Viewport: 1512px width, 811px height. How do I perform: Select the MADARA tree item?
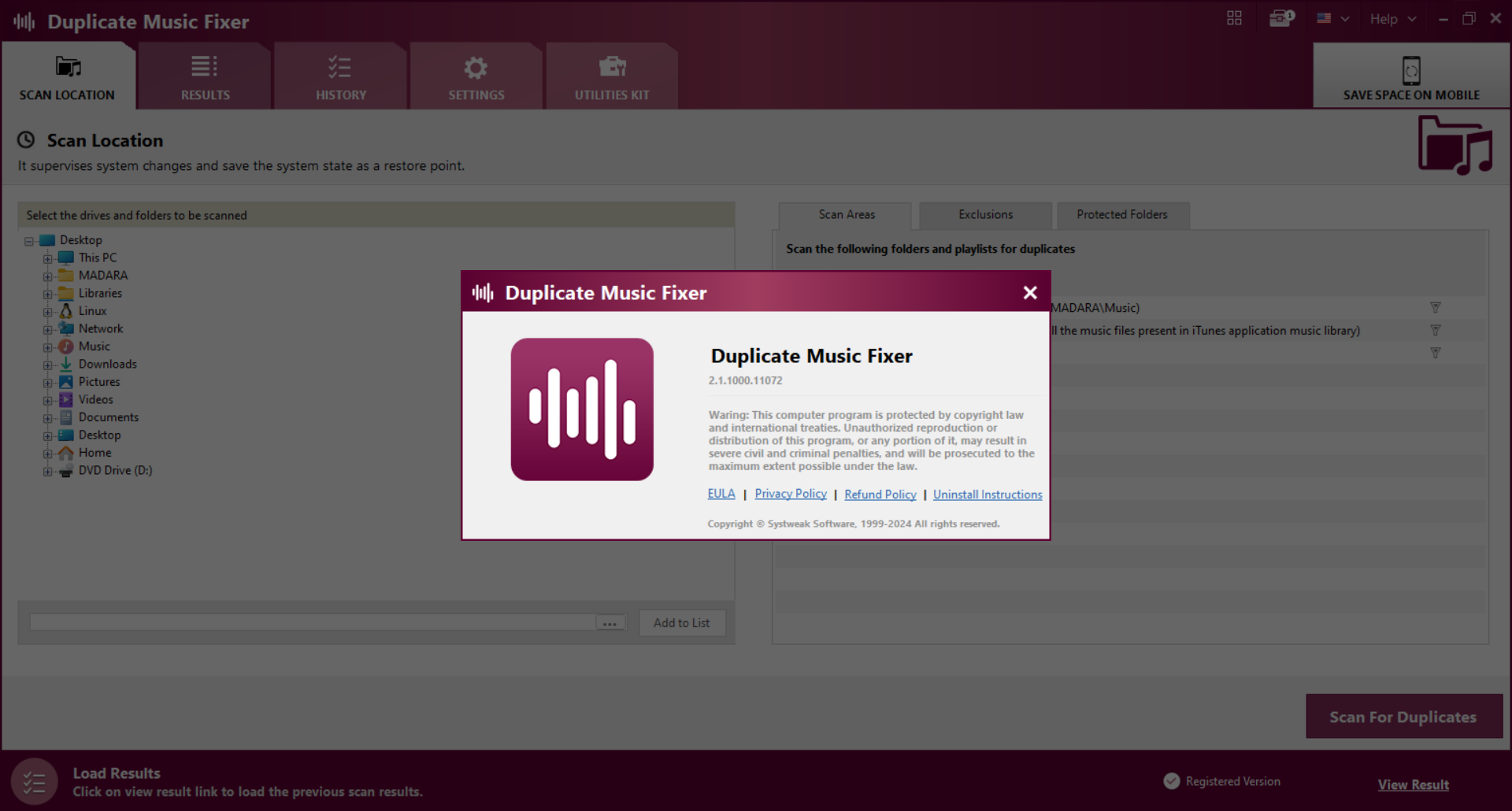[102, 276]
